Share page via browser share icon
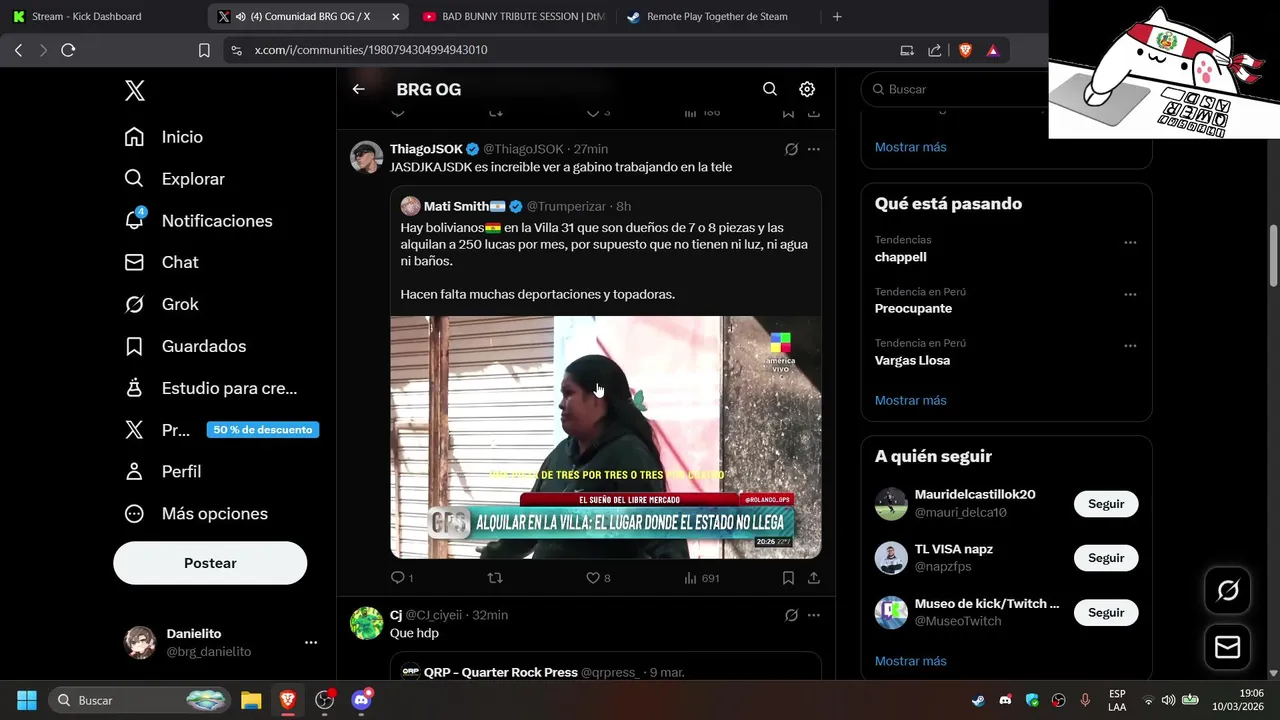 tap(934, 50)
